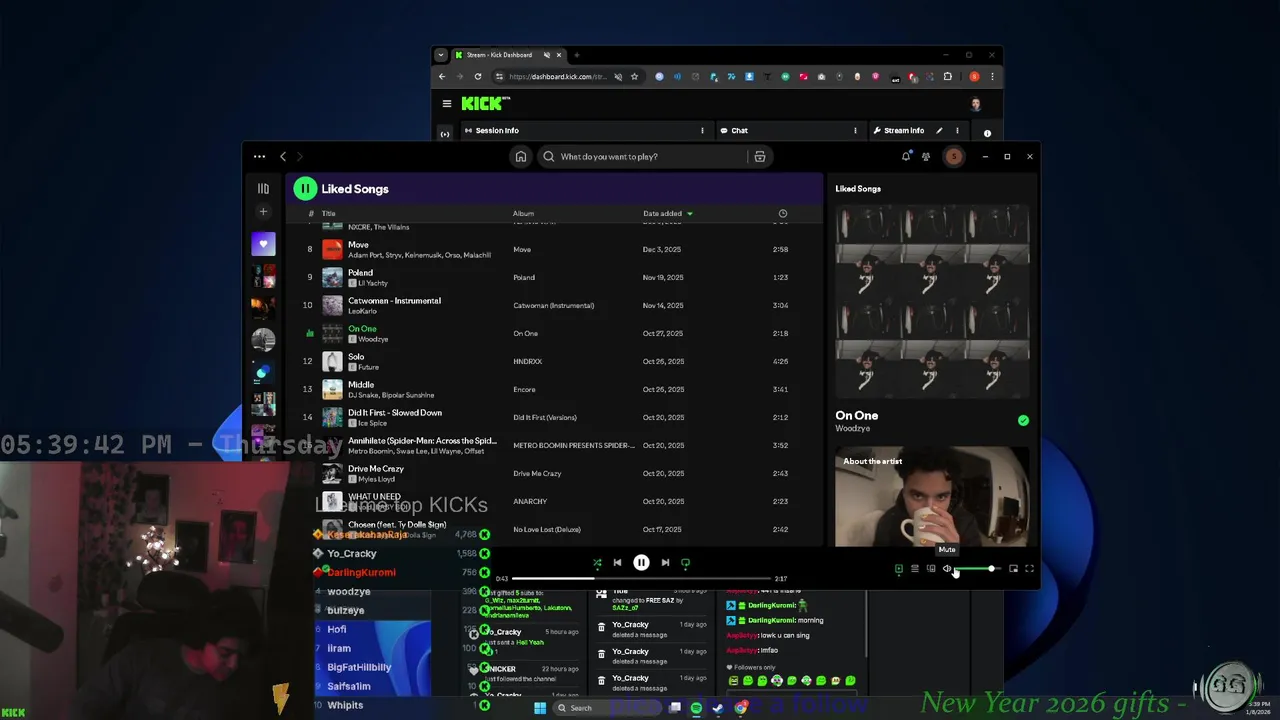The image size is (1280, 720).
Task: Open Spotify from the Windows taskbar
Action: click(697, 708)
